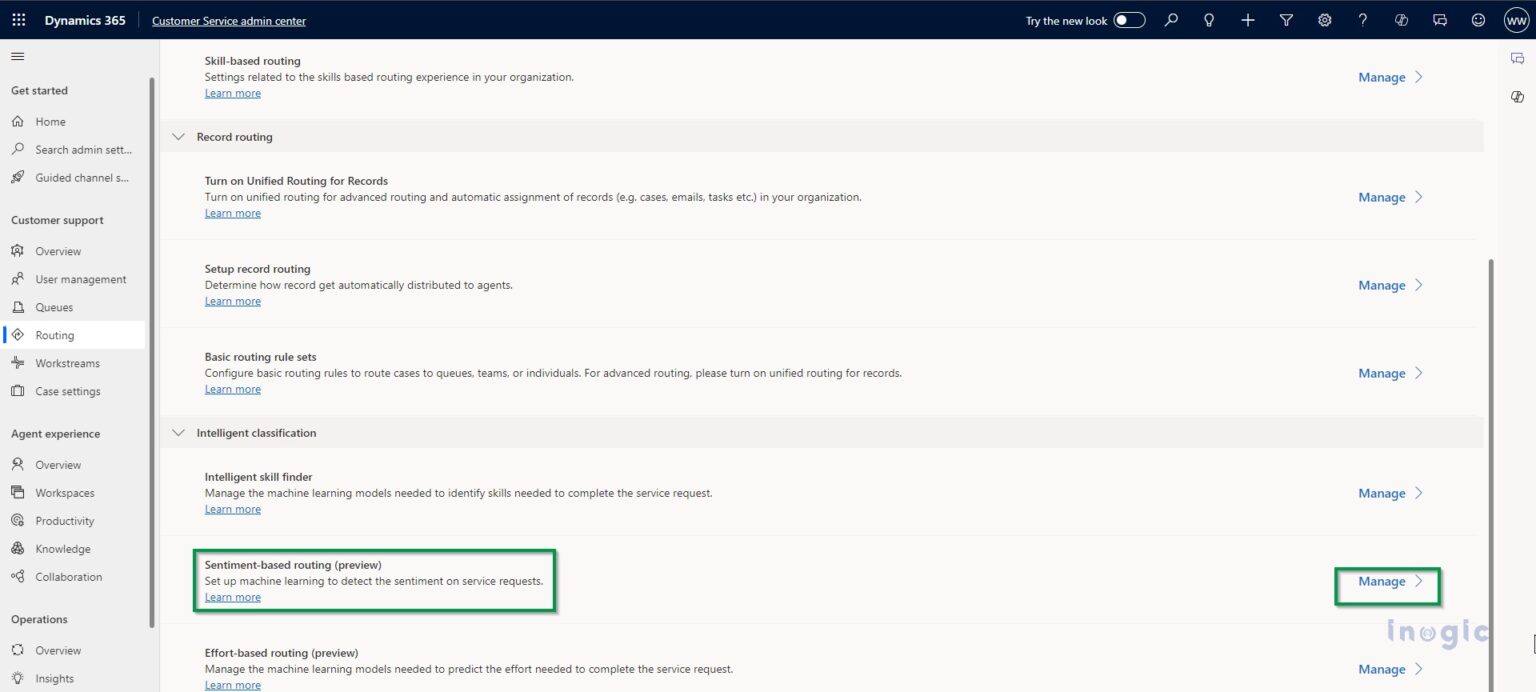Open Learn more under Skill-based routing
The height and width of the screenshot is (692, 1536).
coord(232,92)
